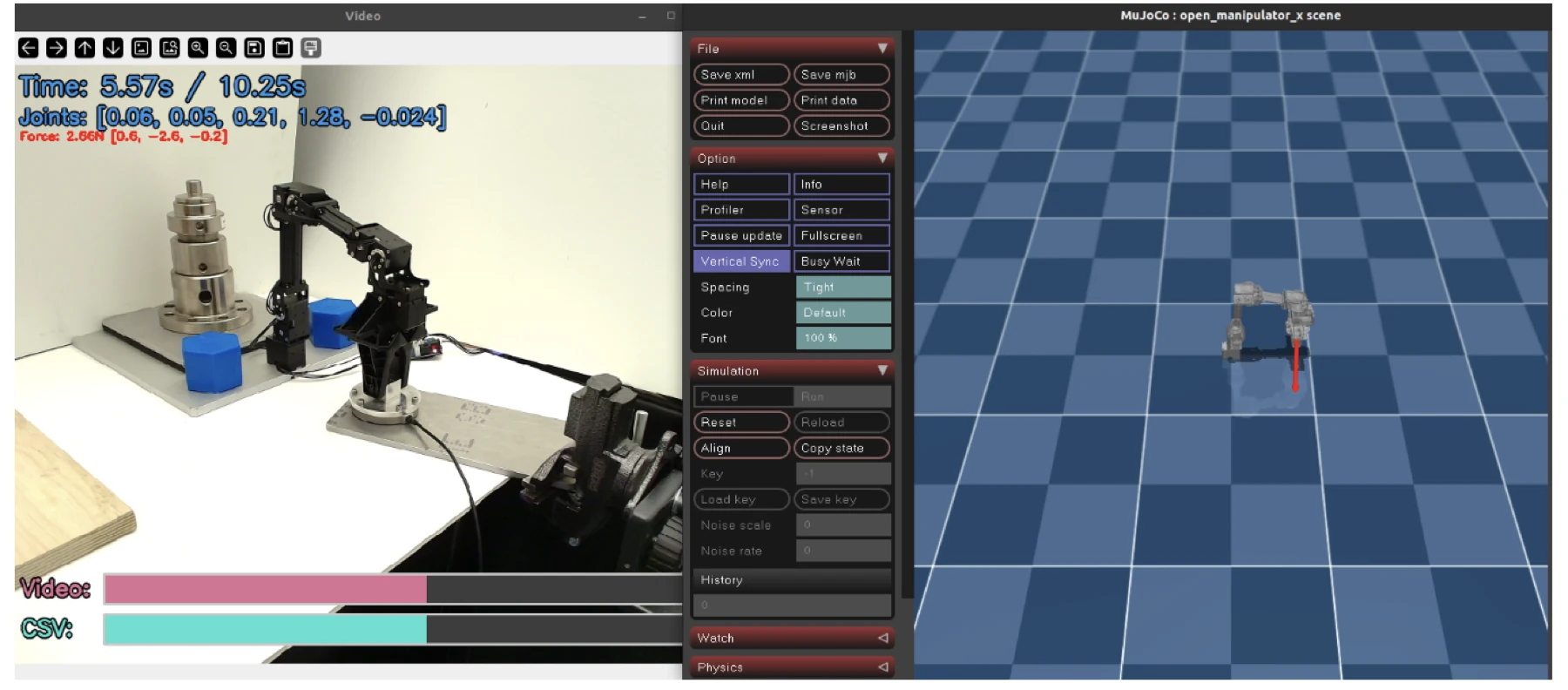Enable the Sensor option

point(841,210)
